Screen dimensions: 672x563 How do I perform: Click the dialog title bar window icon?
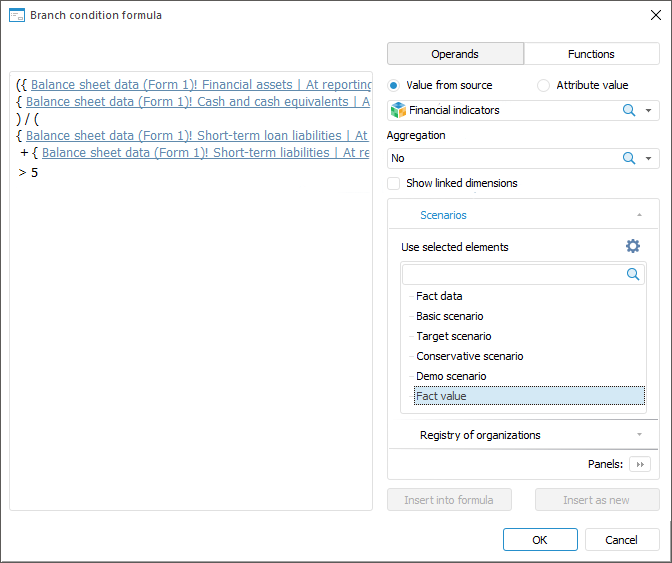(x=16, y=15)
